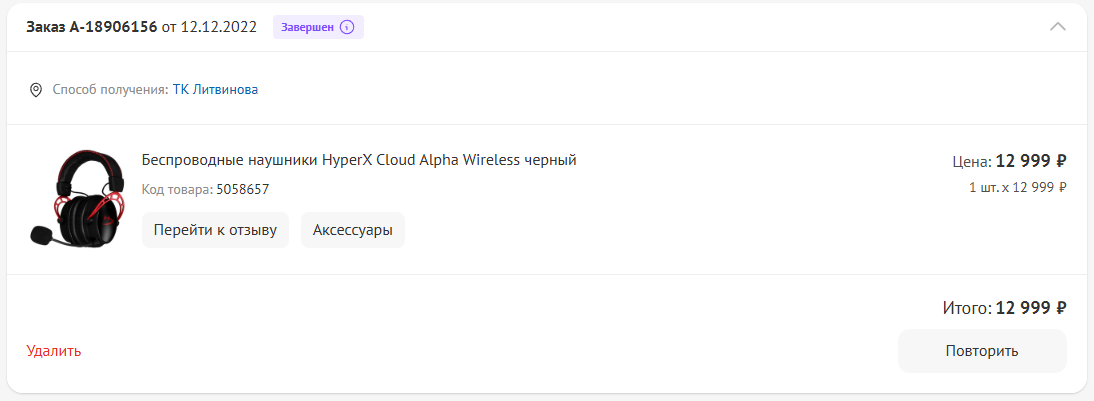The image size is (1094, 401).
Task: Click the location pin icon
Action: coord(36,90)
